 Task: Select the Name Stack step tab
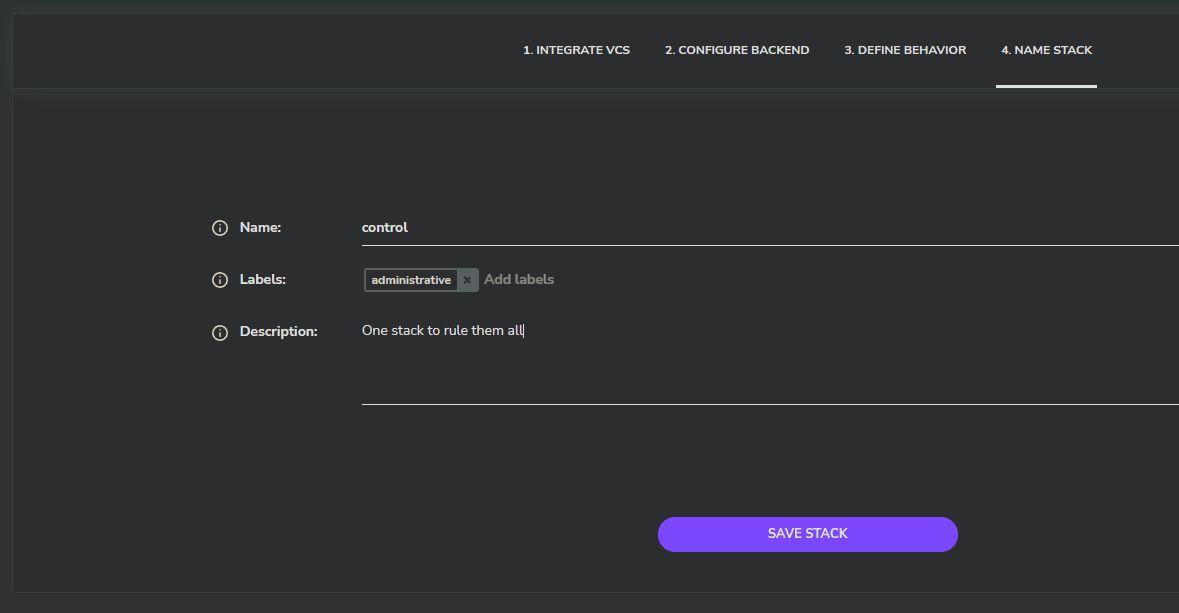click(1047, 50)
